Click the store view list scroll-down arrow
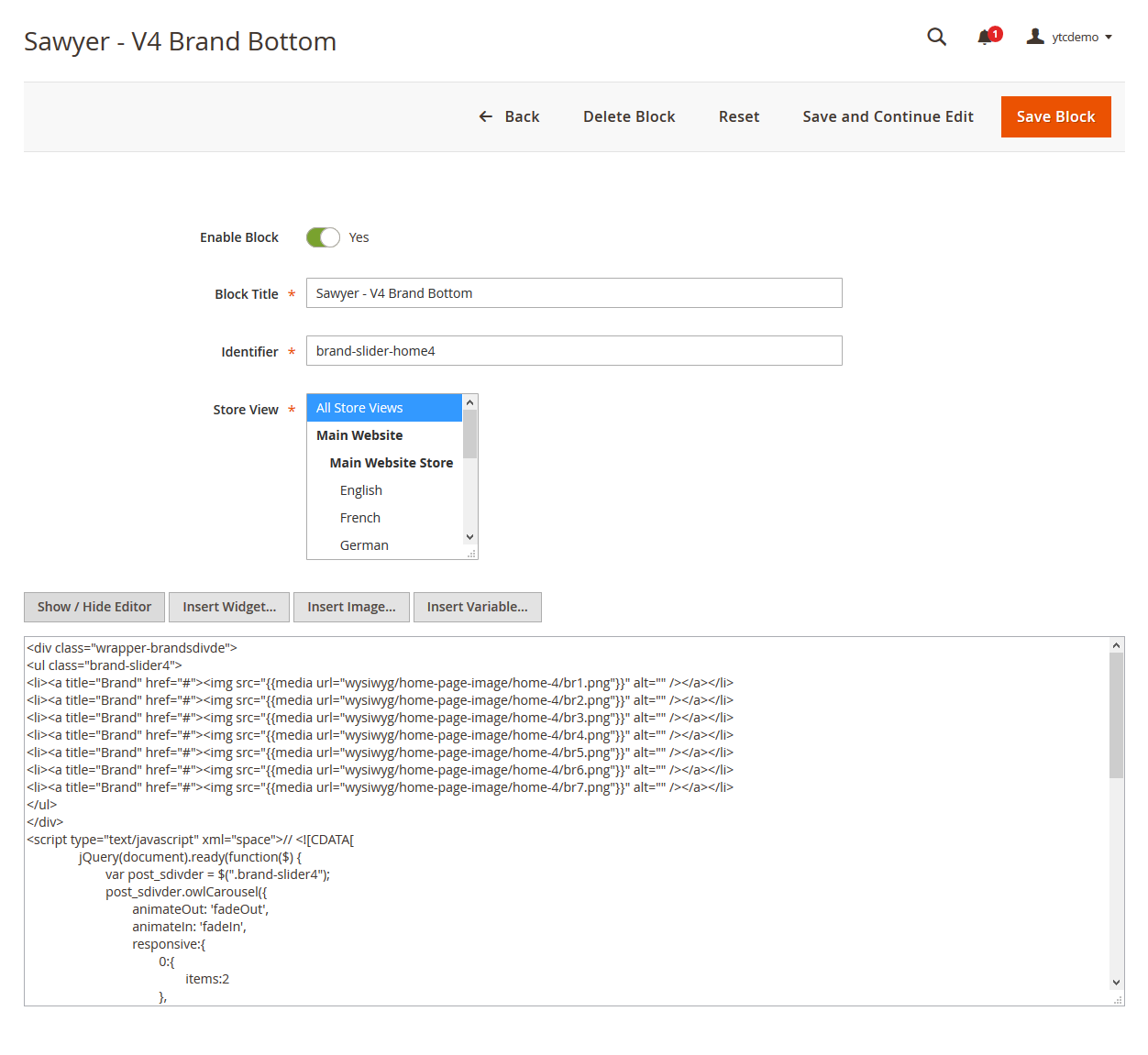The width and height of the screenshot is (1148, 1055). (469, 537)
